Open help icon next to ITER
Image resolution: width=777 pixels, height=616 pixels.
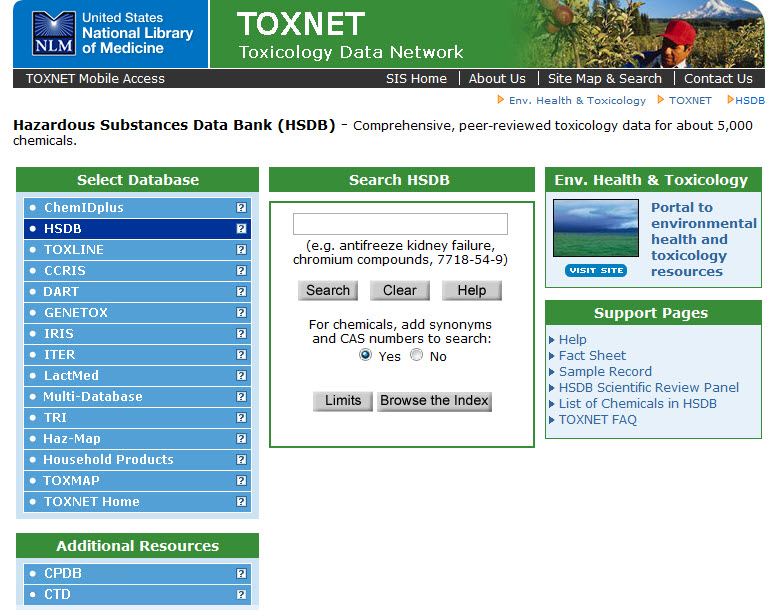tap(241, 355)
